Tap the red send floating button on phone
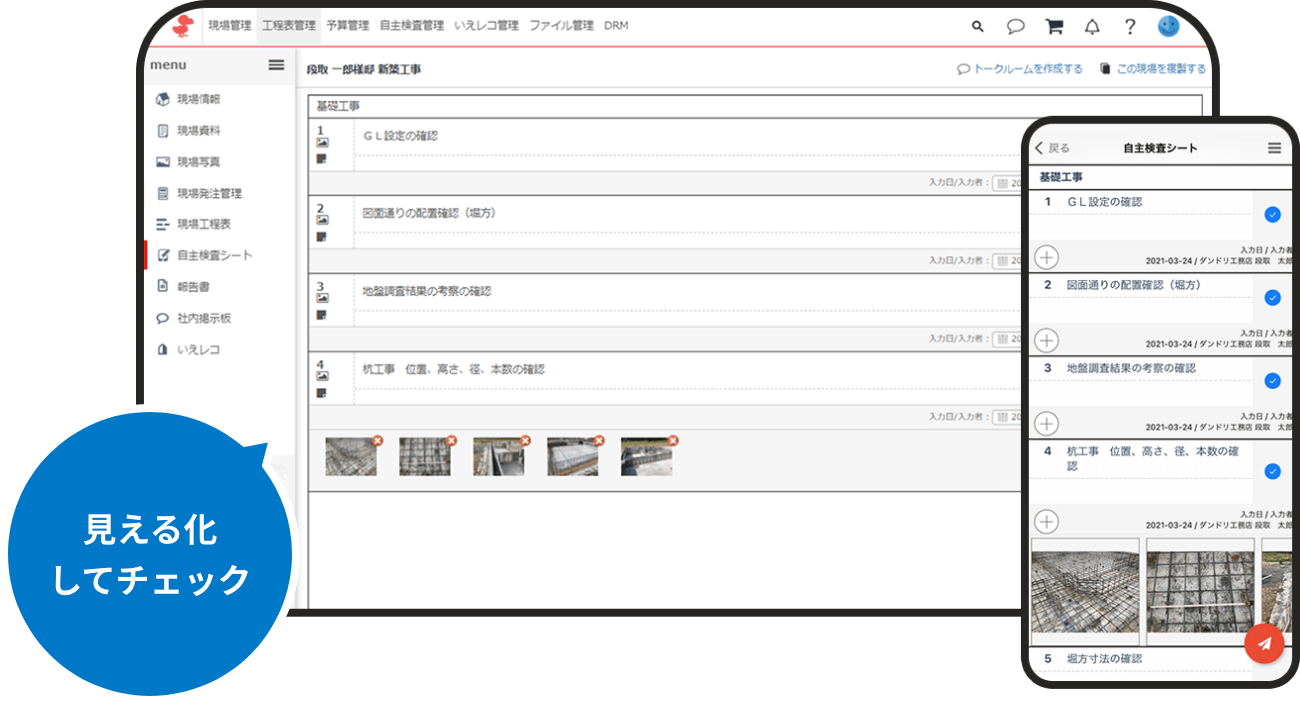Screen dimensions: 1300x704 1264,644
